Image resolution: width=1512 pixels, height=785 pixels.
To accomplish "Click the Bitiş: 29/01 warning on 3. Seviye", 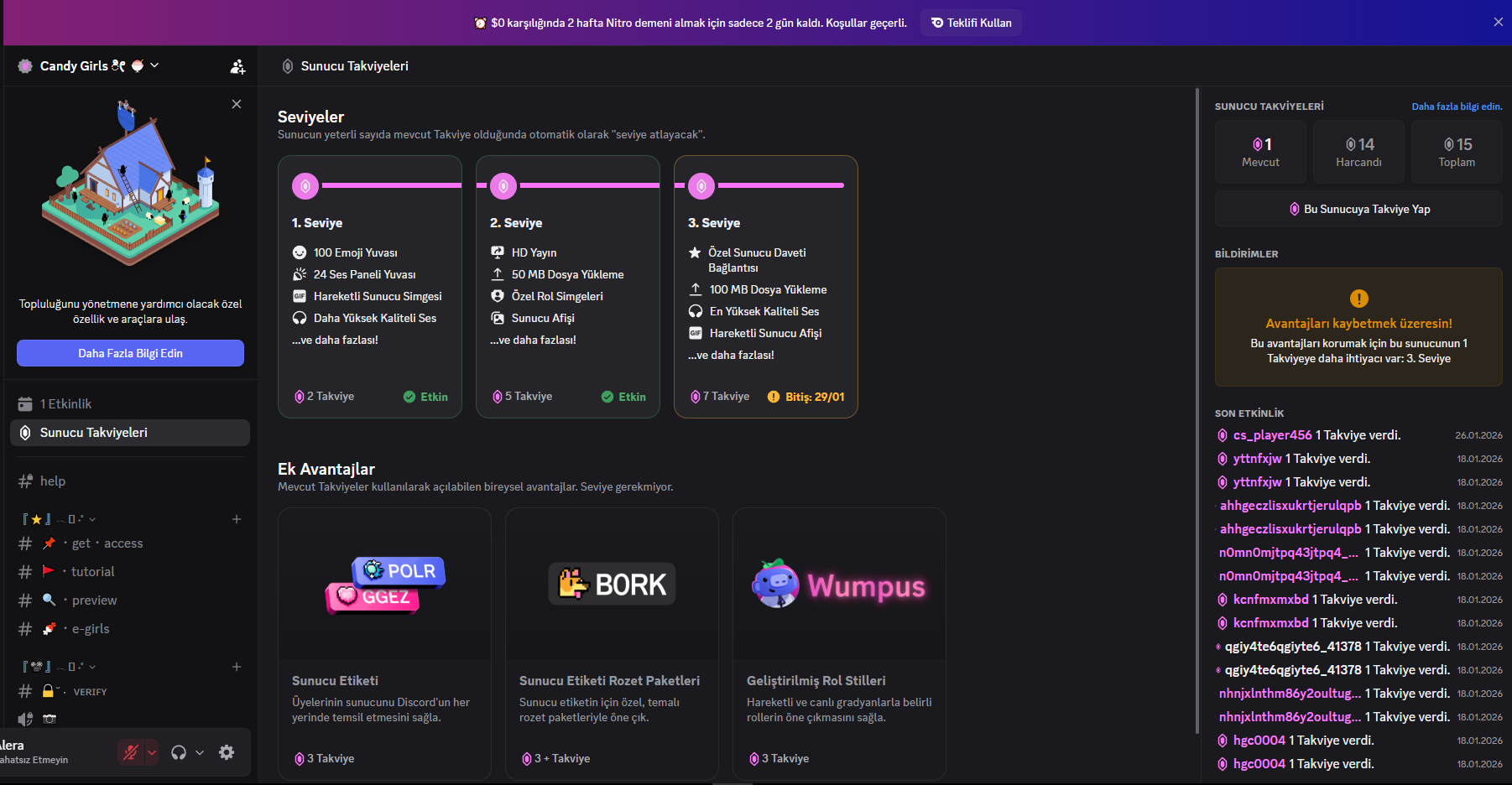I will [806, 397].
